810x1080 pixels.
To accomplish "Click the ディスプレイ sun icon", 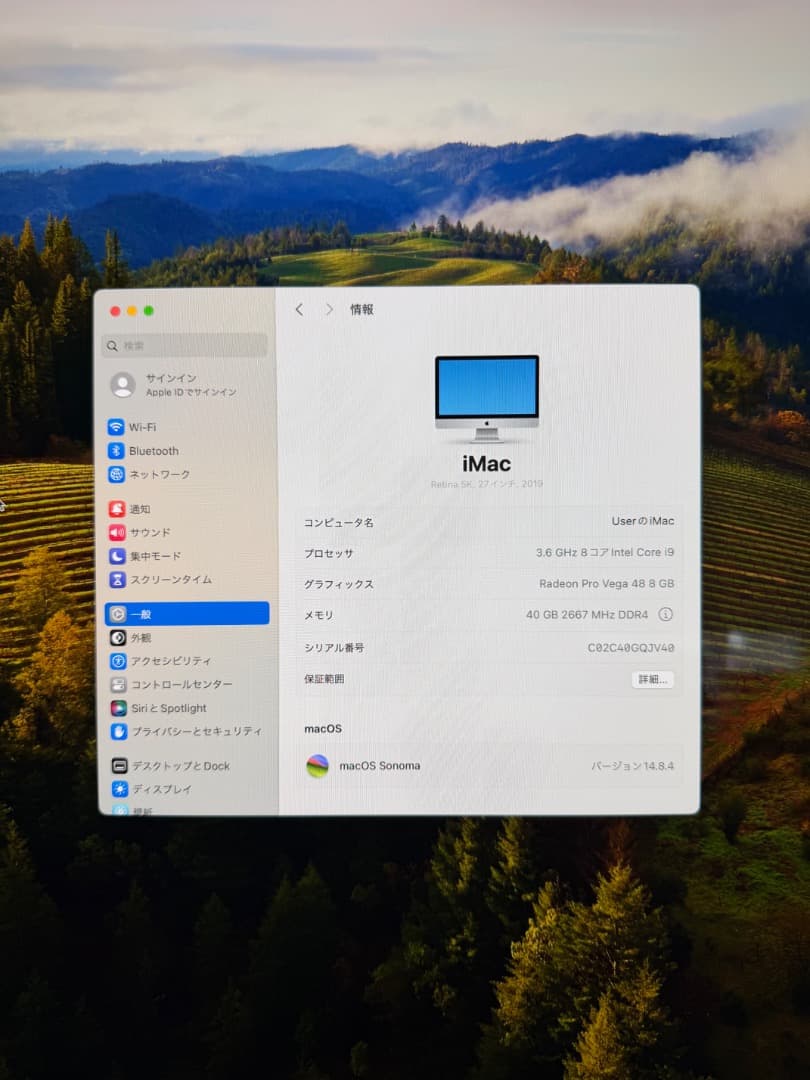I will tap(120, 789).
